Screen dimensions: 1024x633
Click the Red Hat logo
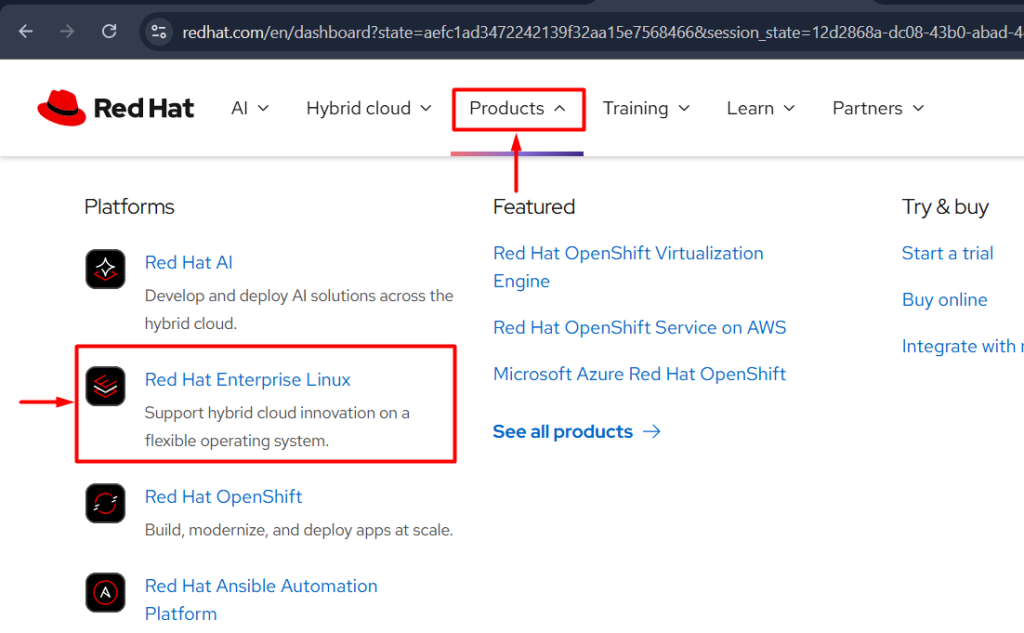pos(116,108)
